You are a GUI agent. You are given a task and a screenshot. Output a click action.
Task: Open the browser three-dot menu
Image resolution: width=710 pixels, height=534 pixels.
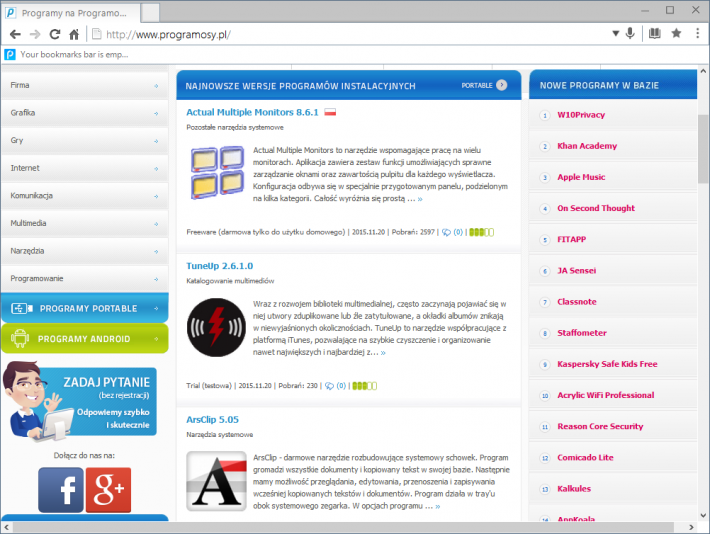point(697,33)
